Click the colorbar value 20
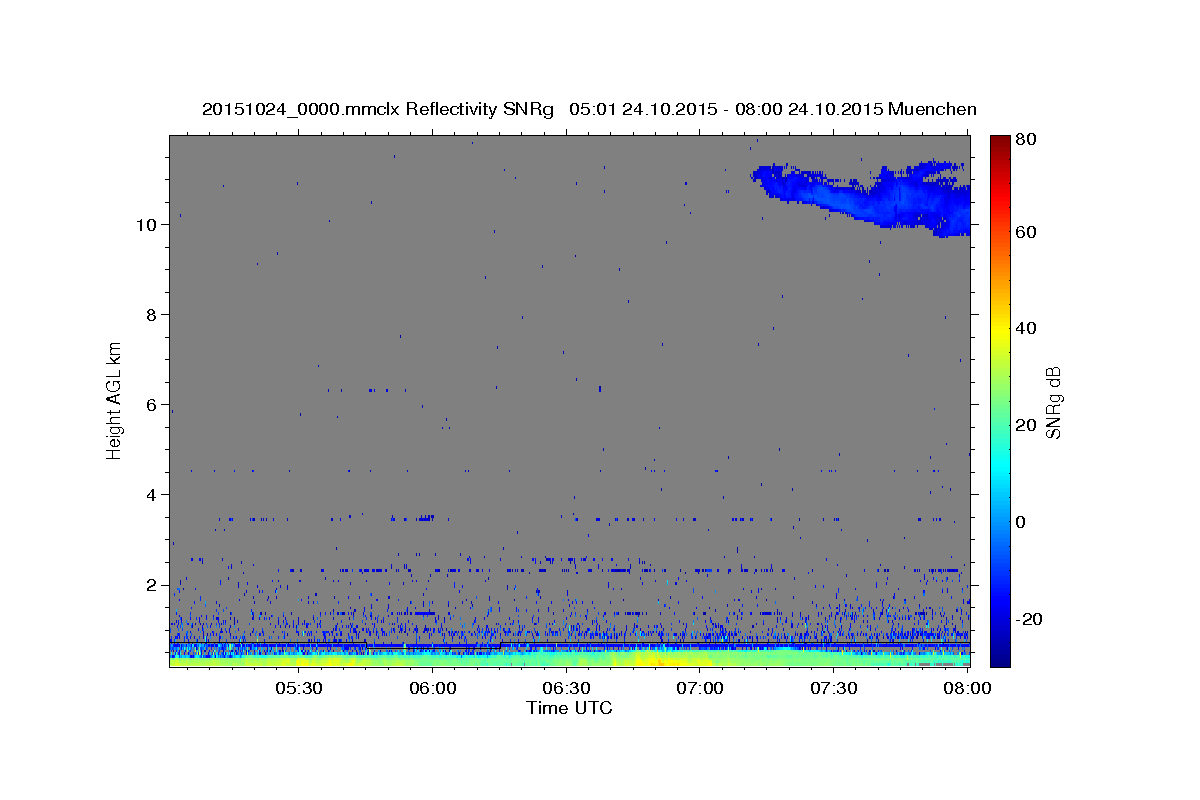Screen dimensions: 1200x800 [x=1025, y=425]
